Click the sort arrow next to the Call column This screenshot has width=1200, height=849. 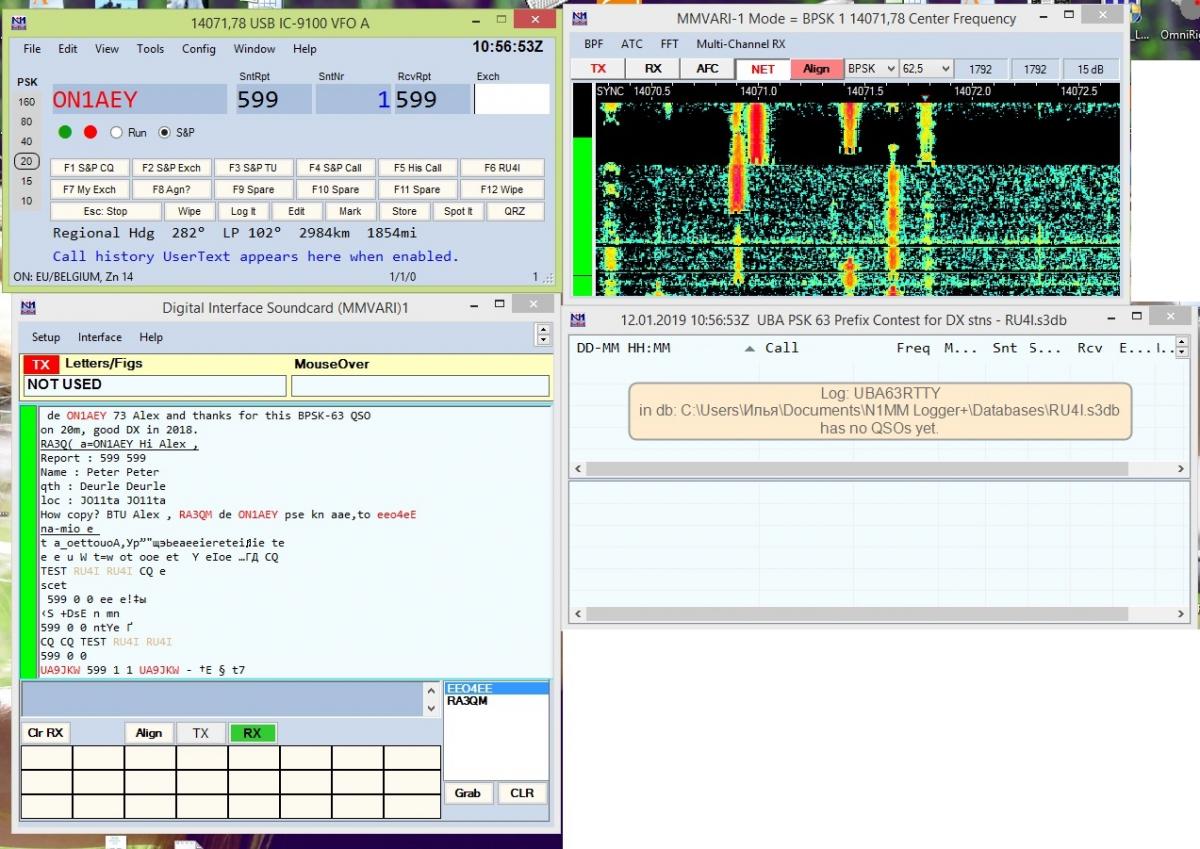click(750, 348)
